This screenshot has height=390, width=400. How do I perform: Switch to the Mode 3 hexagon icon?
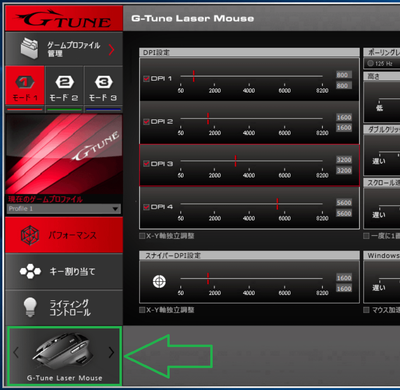[x=103, y=82]
